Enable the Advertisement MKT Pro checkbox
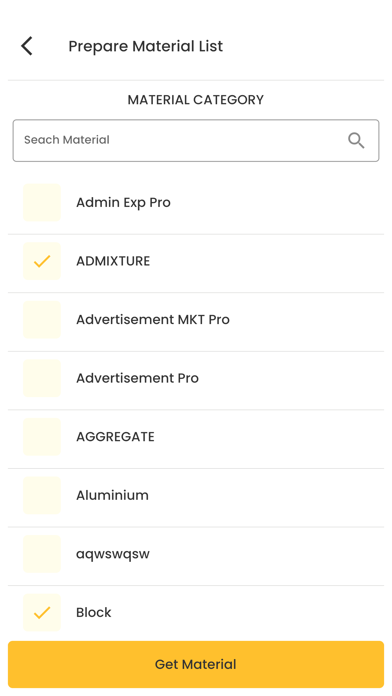This screenshot has height=696, width=392. tap(42, 320)
